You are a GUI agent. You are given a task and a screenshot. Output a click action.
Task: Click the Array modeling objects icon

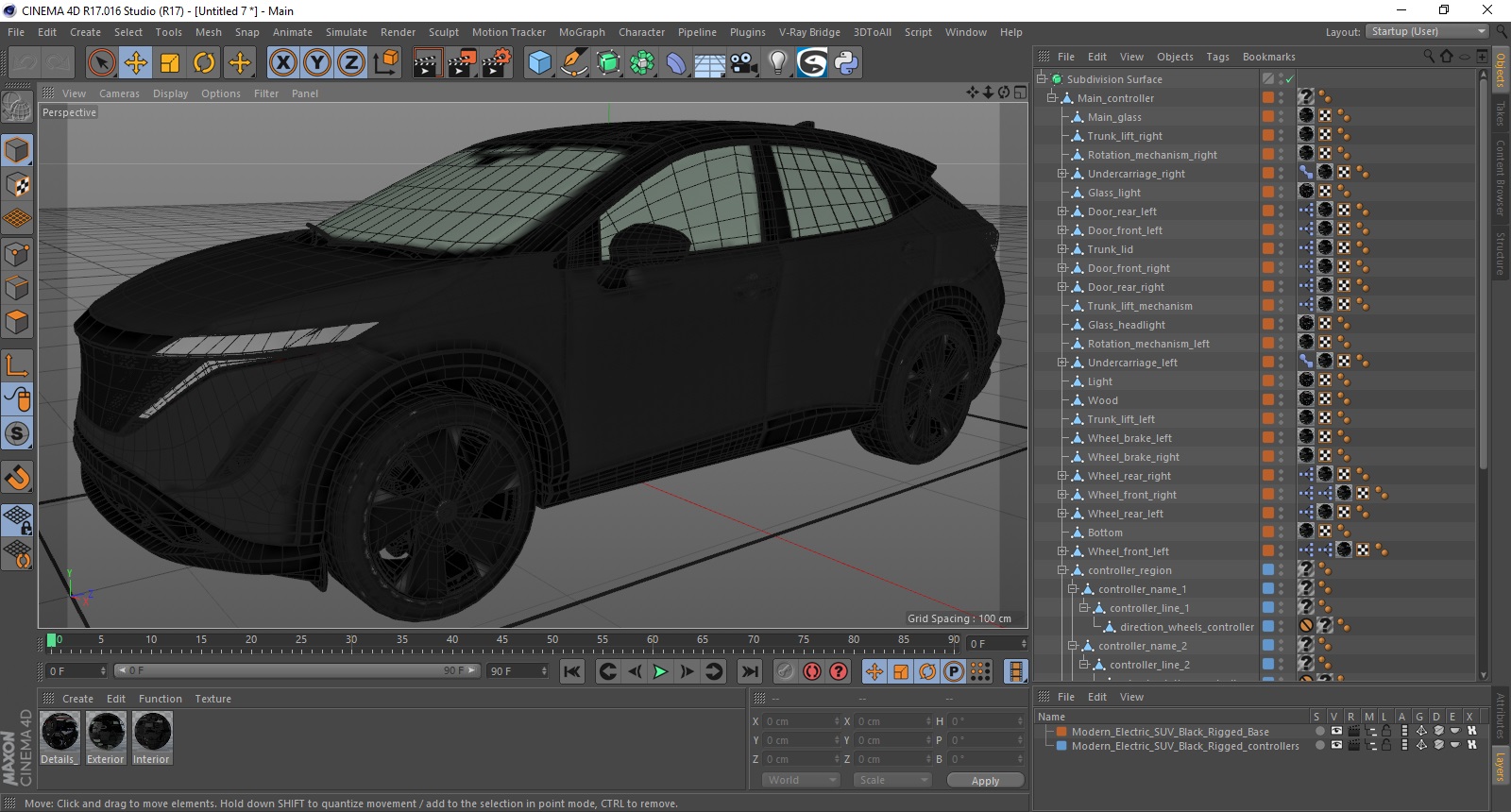[x=642, y=63]
